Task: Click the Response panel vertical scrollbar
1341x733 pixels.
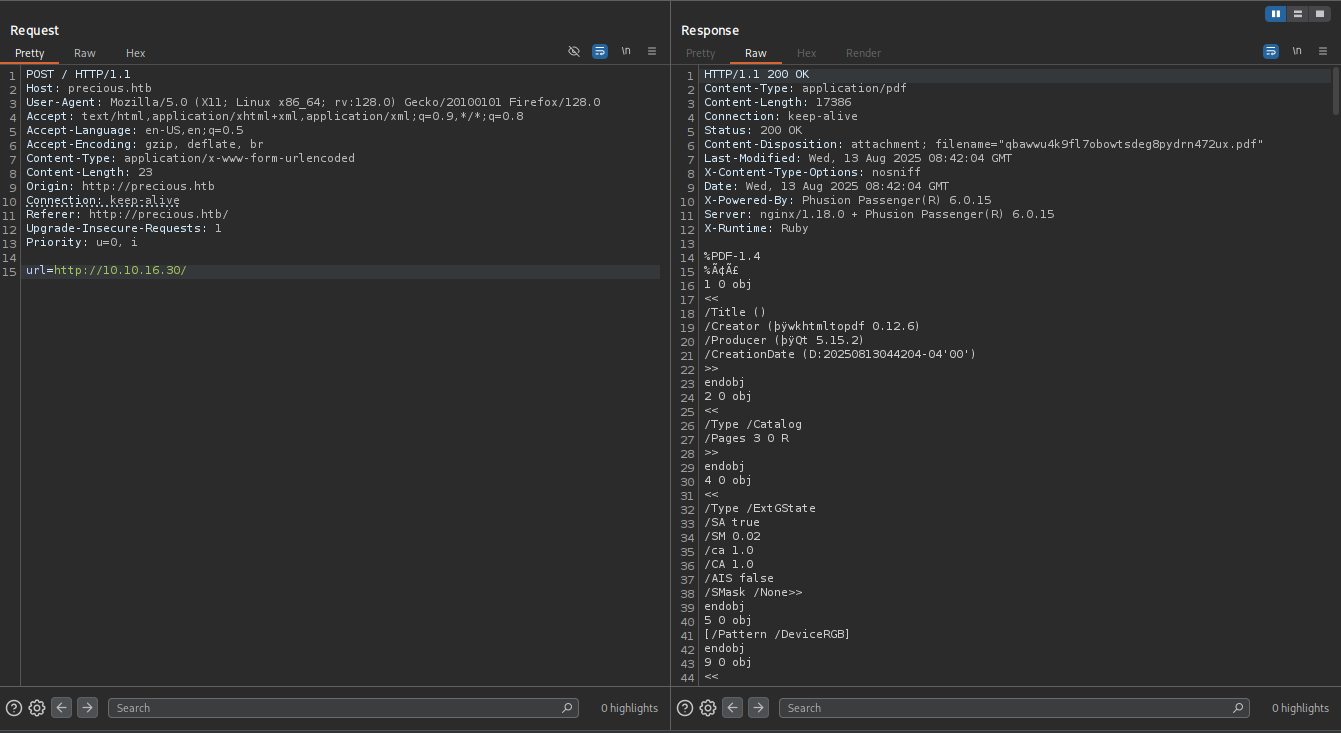Action: click(1335, 90)
